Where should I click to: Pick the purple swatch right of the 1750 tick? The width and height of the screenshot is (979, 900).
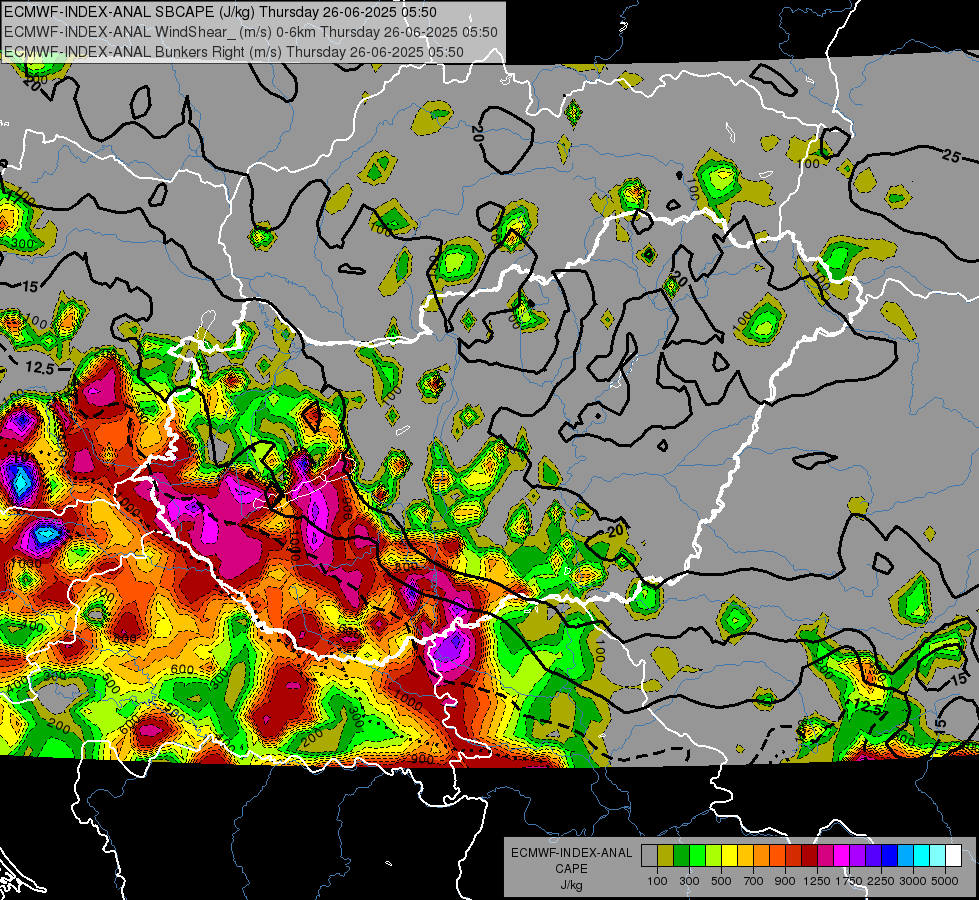[x=857, y=856]
